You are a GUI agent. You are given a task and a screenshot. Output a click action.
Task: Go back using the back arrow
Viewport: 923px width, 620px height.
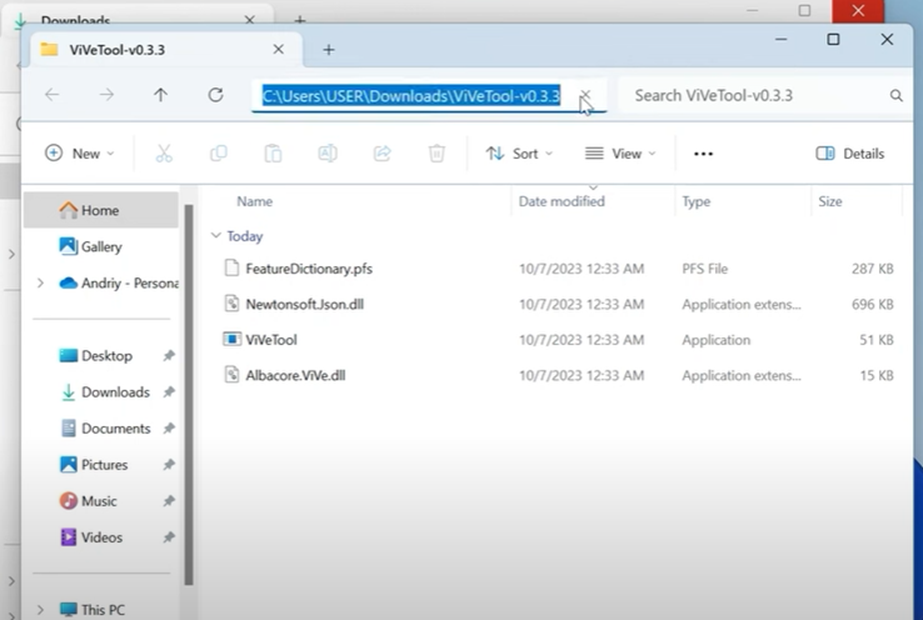(x=52, y=95)
